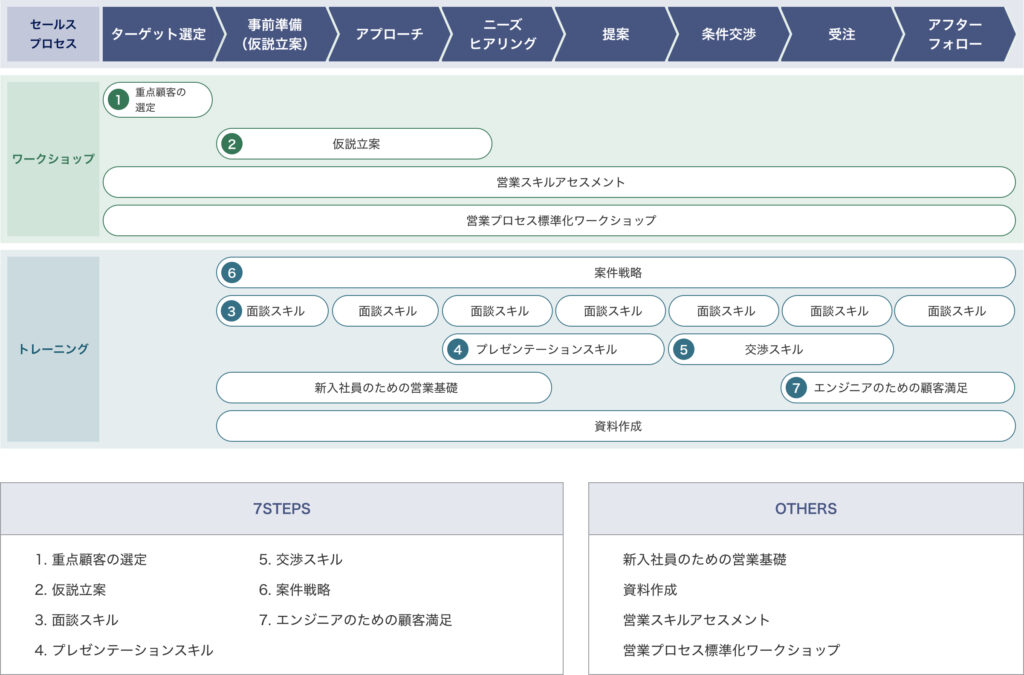1024x675 pixels.
Task: Click list item 4. プレゼンテーションスキル
Action: [x=124, y=650]
